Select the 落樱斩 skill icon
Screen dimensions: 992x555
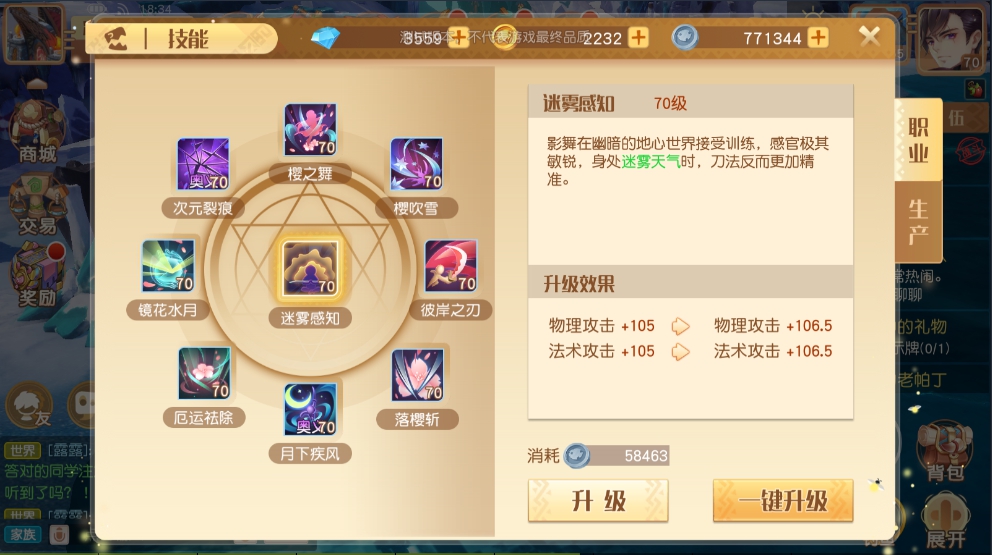pos(417,375)
